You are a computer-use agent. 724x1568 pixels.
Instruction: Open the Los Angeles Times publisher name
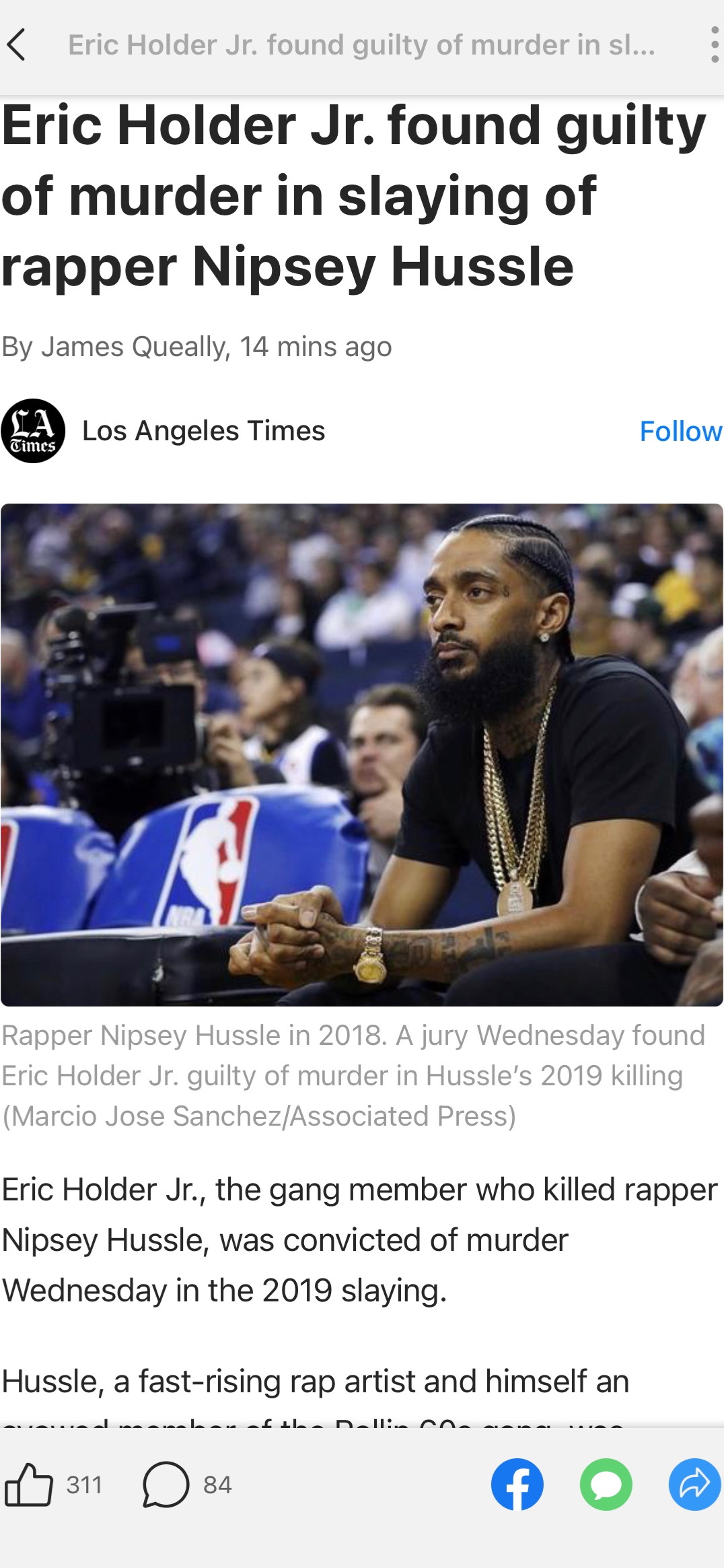(203, 431)
